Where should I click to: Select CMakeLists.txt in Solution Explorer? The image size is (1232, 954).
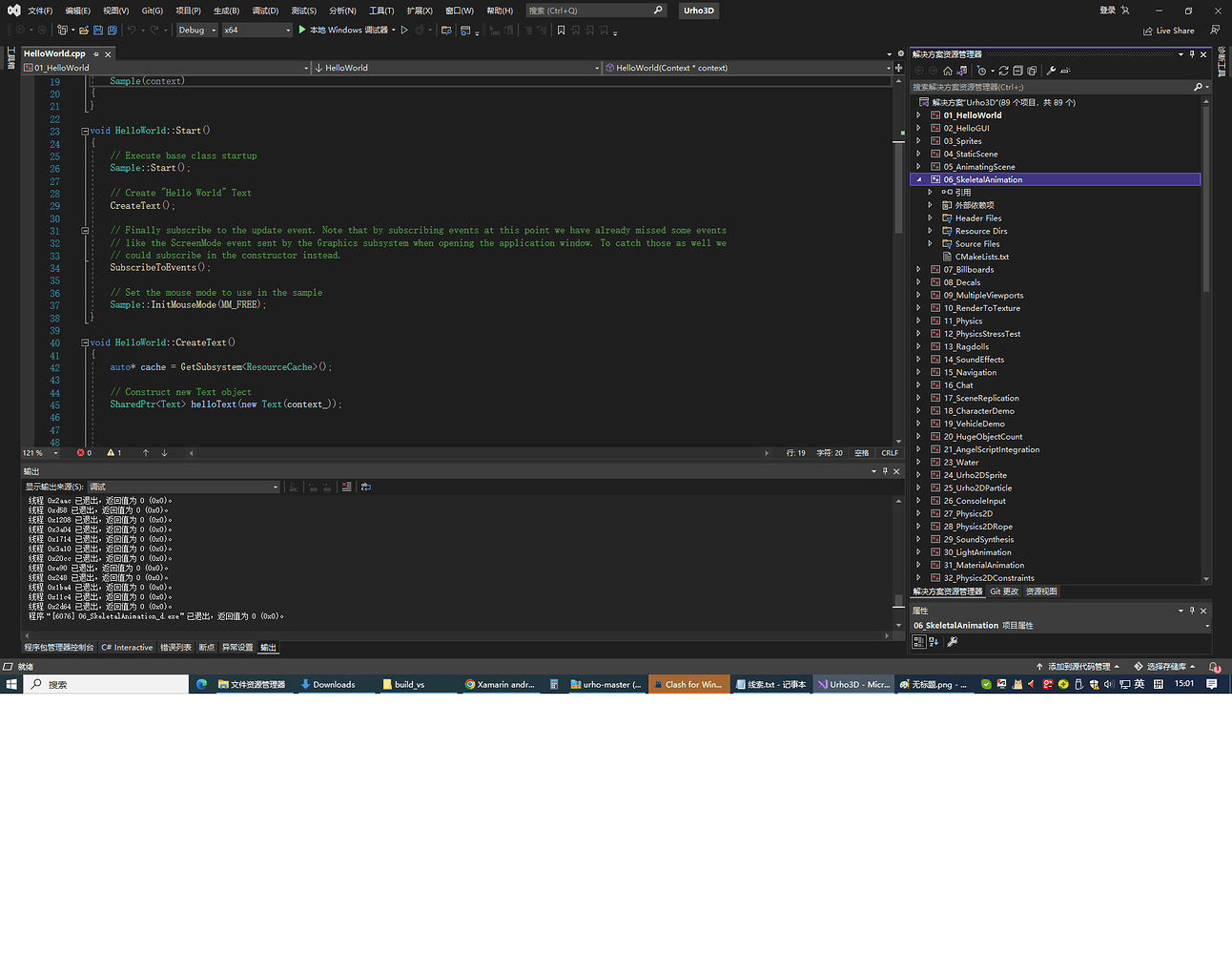tap(981, 257)
